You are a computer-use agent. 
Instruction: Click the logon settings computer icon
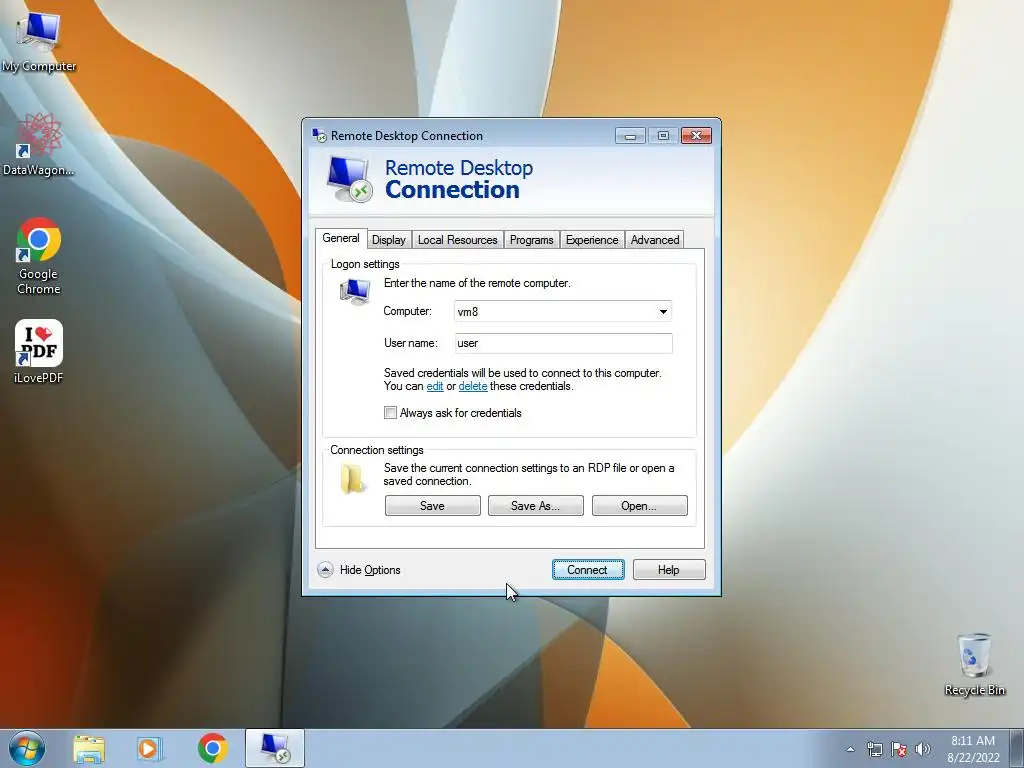point(355,291)
